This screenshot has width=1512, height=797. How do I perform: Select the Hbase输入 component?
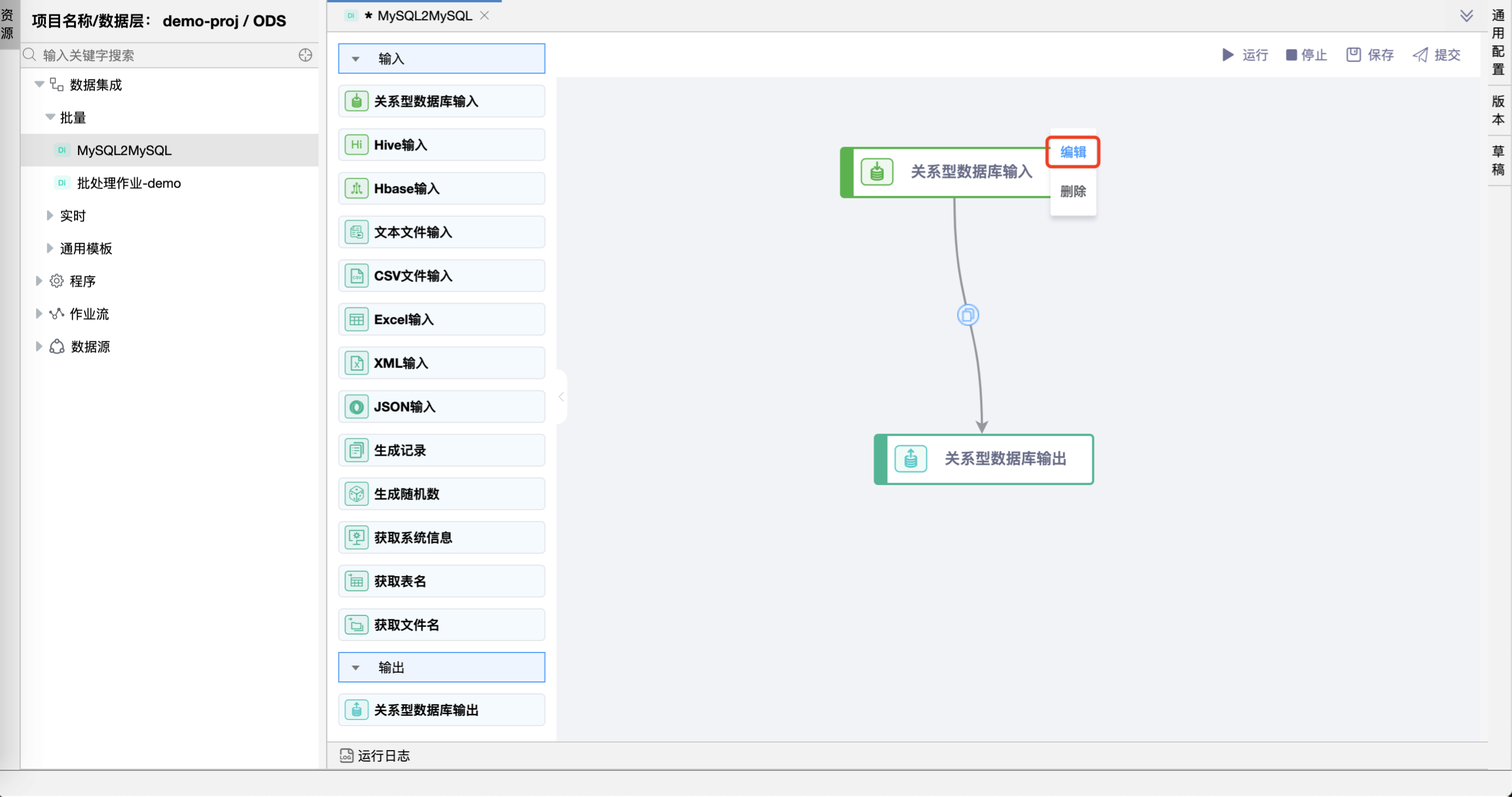441,188
